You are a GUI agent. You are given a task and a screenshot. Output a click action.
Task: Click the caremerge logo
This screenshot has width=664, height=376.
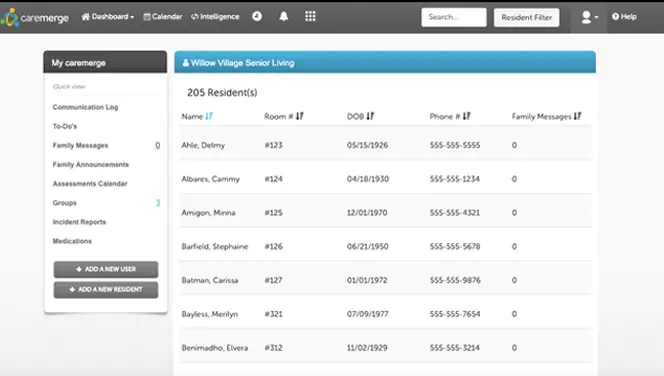point(35,17)
